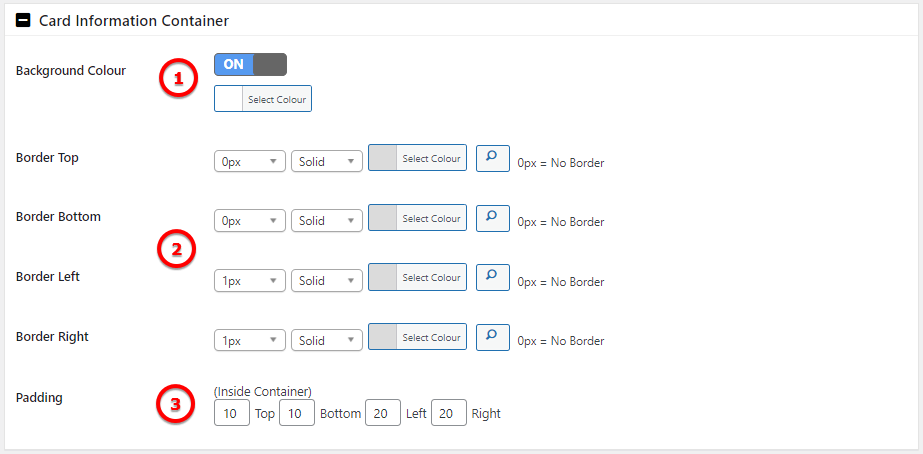Screen dimensions: 923x454
Task: Open the Border Top style dropdown
Action: (326, 162)
